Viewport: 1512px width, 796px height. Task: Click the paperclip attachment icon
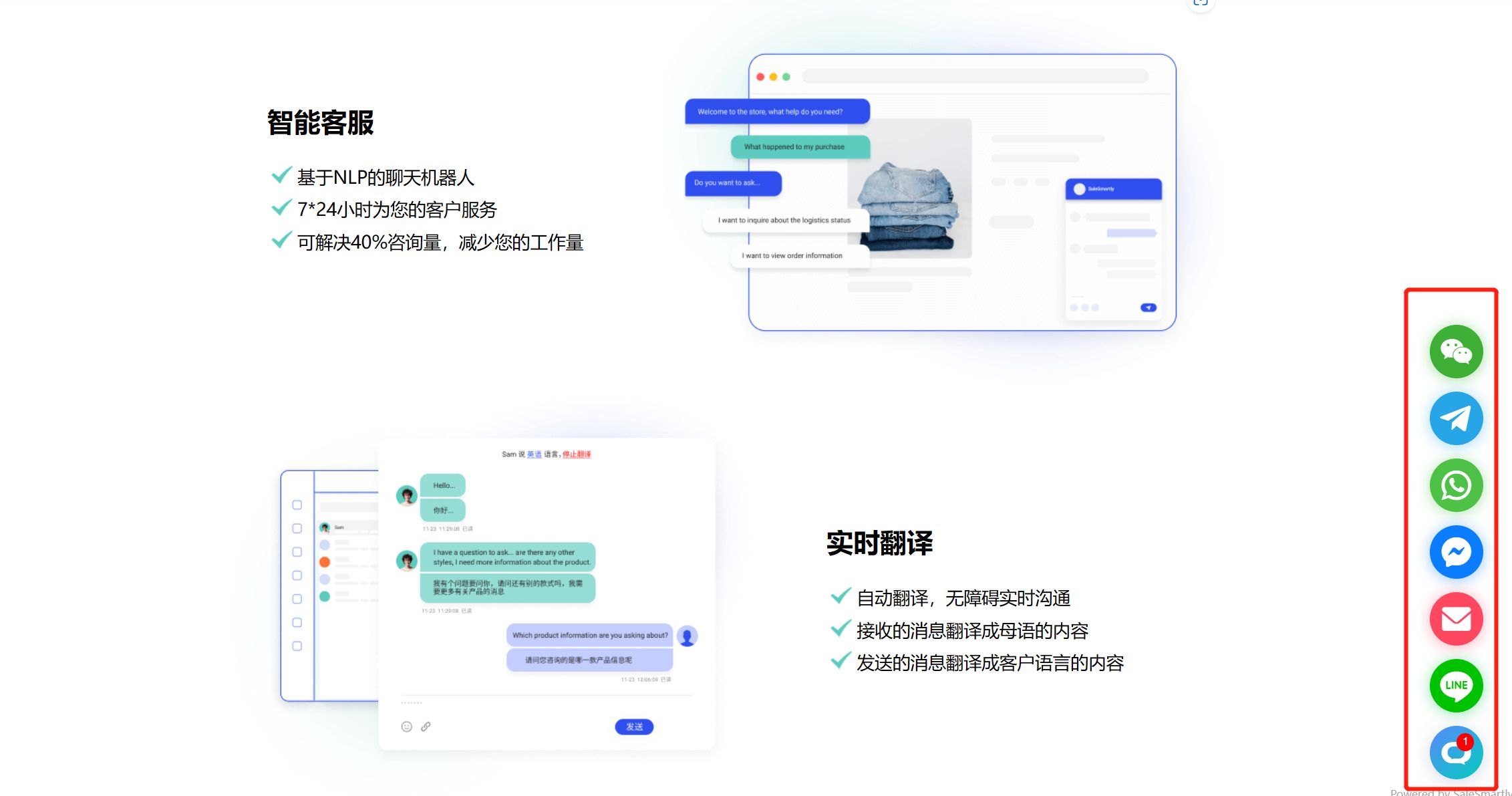click(426, 726)
